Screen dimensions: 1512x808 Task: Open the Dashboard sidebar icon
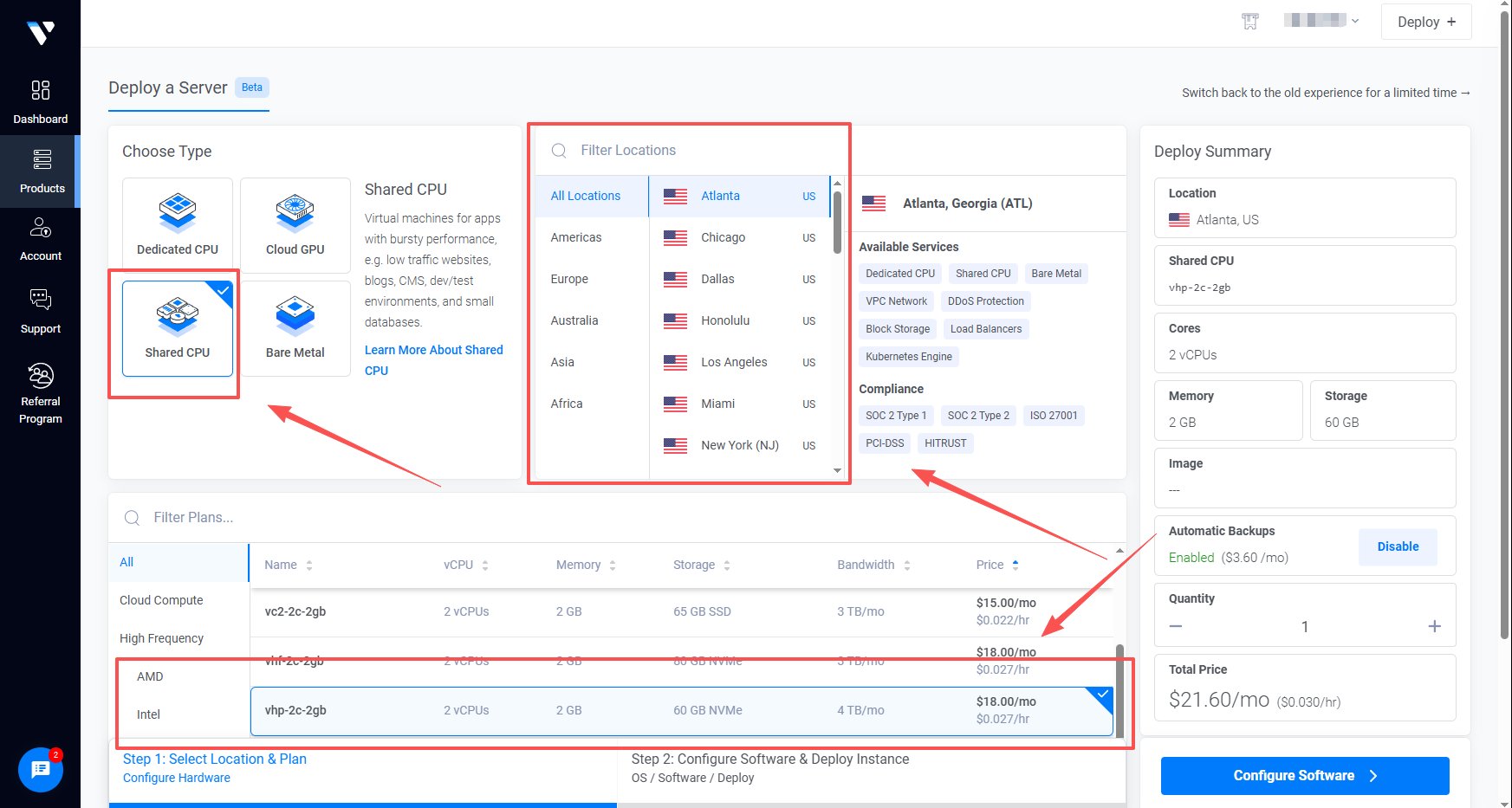click(x=41, y=90)
